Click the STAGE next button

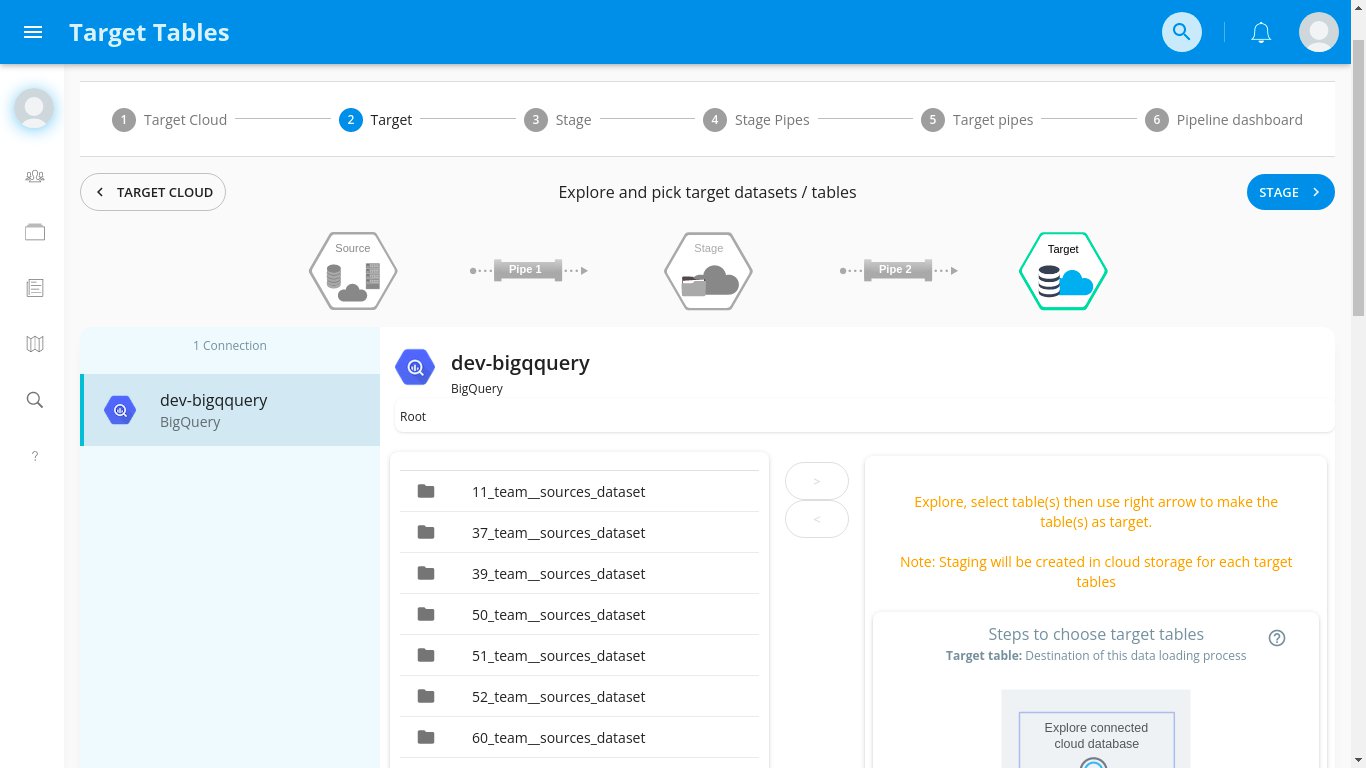(1291, 192)
